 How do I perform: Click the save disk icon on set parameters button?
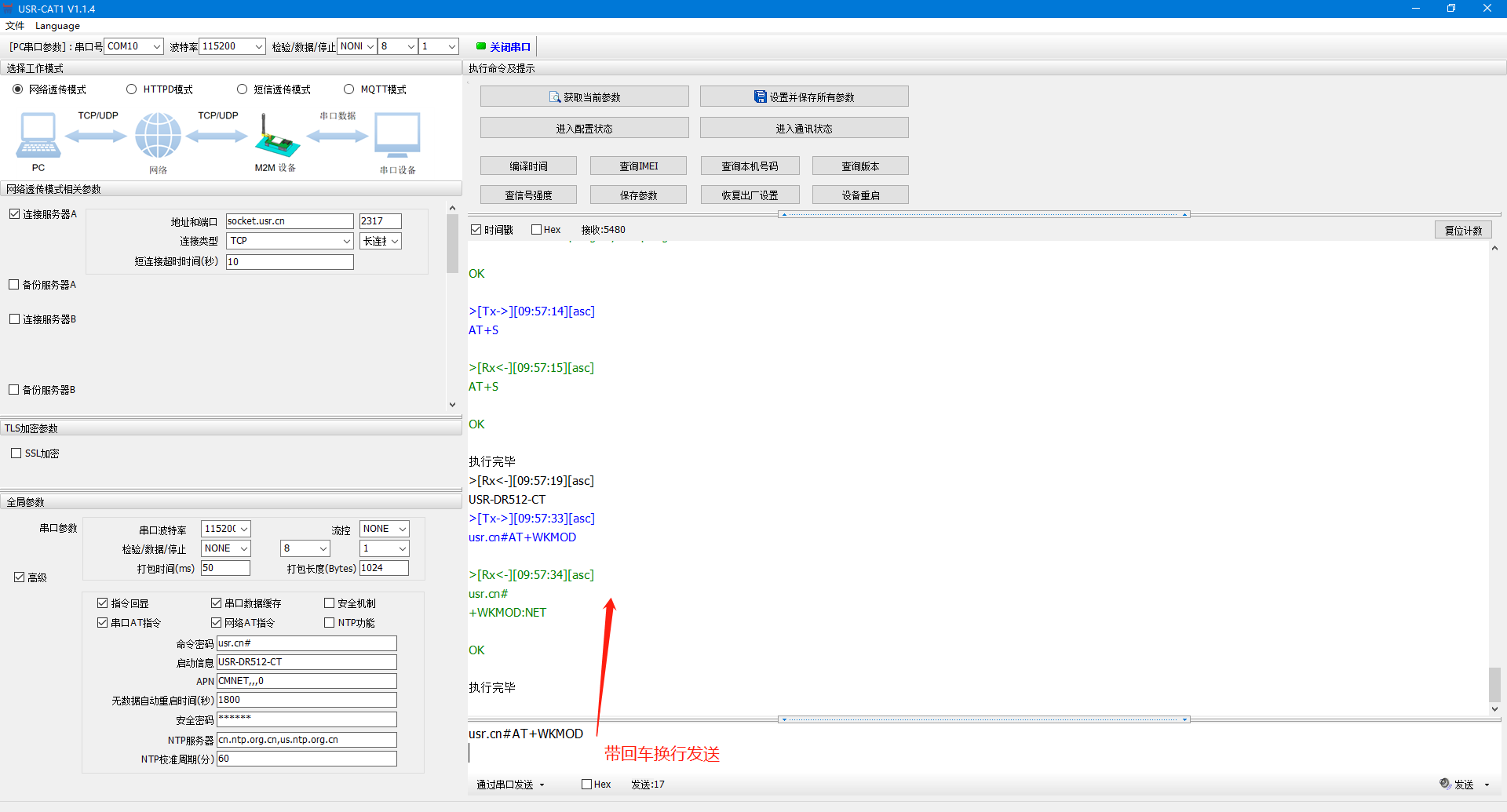[x=760, y=97]
